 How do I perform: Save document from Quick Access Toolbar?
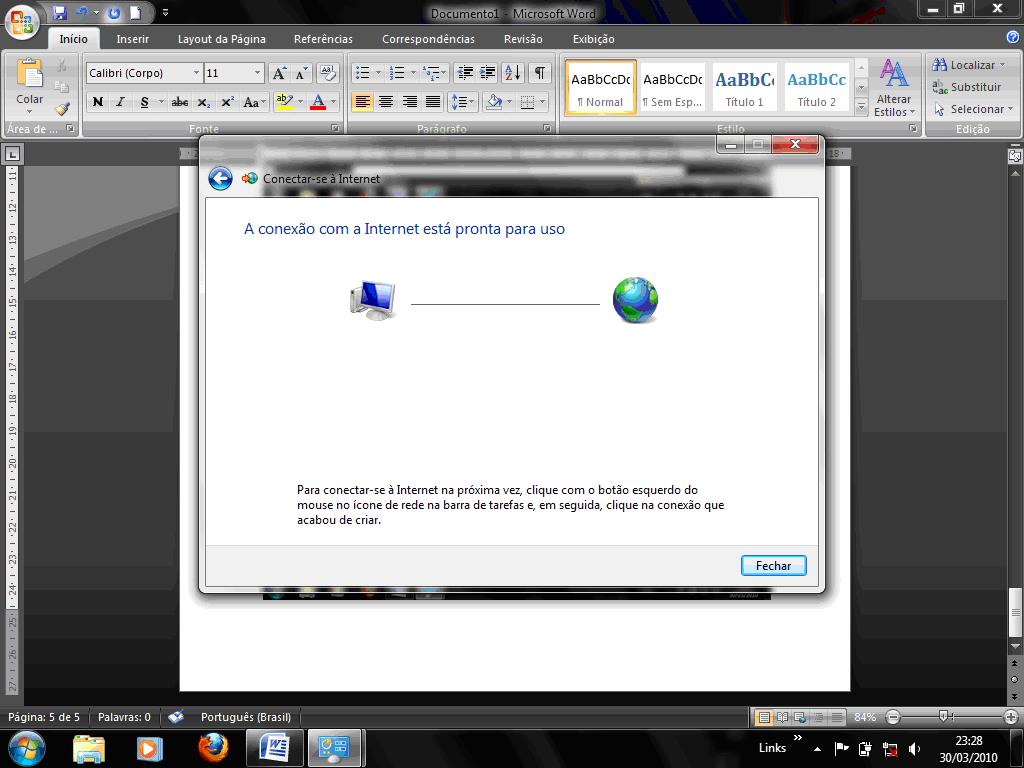point(60,12)
